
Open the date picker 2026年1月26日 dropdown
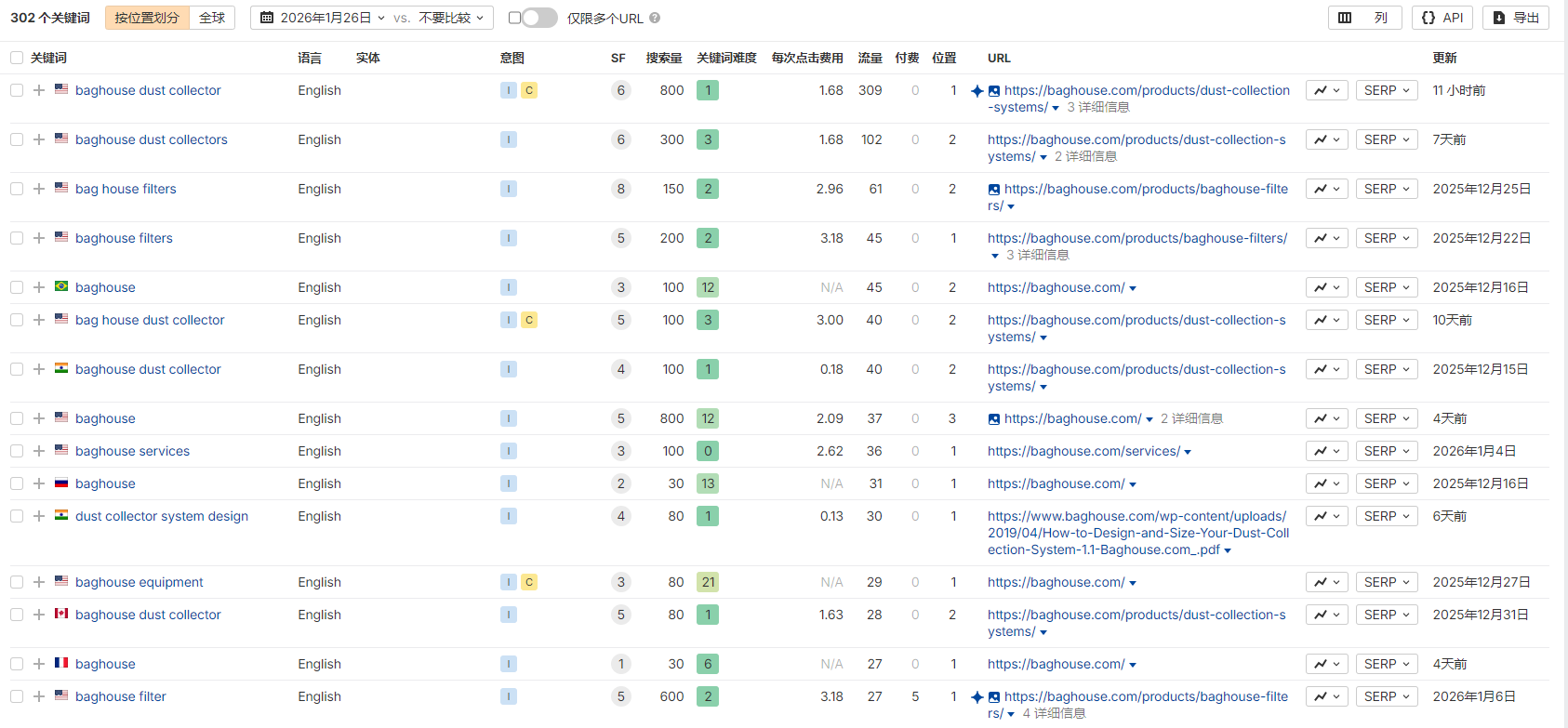322,18
